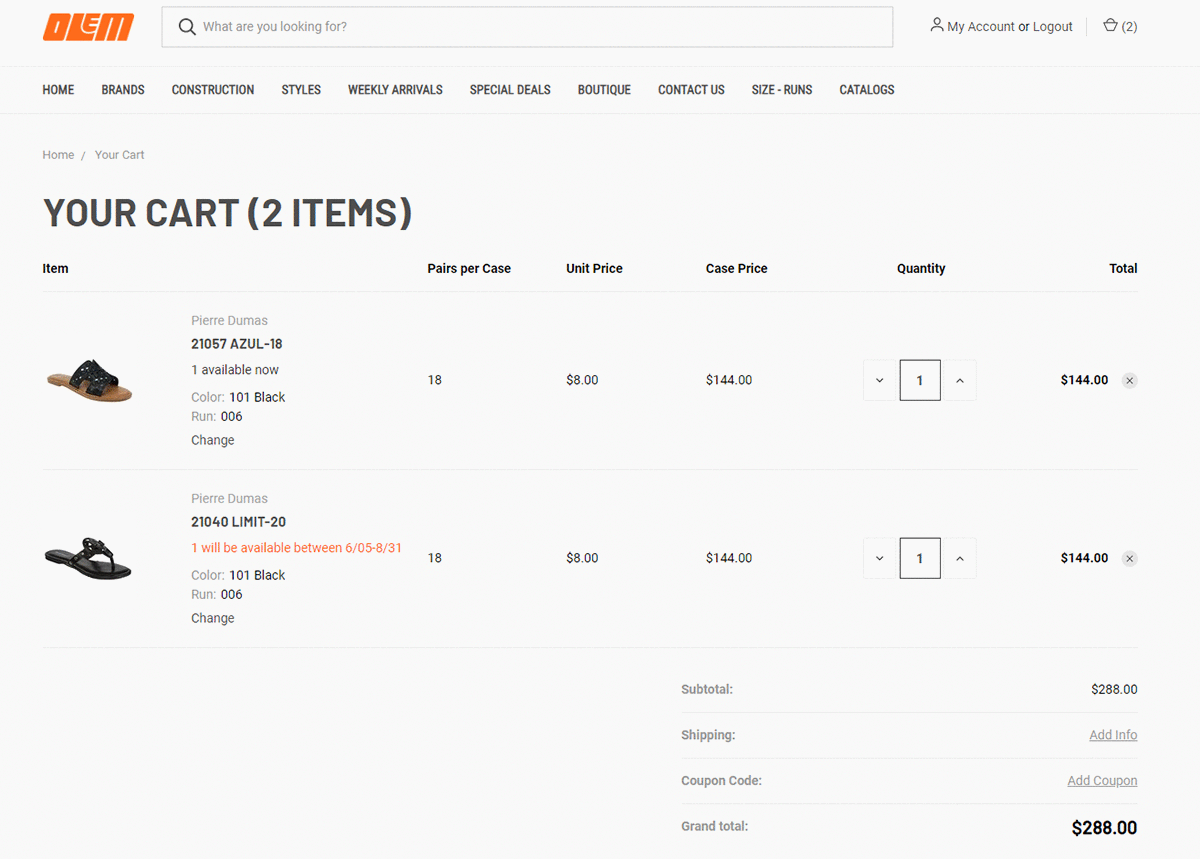Click Add Info for shipping
Screen dimensions: 1200x859
[1112, 735]
